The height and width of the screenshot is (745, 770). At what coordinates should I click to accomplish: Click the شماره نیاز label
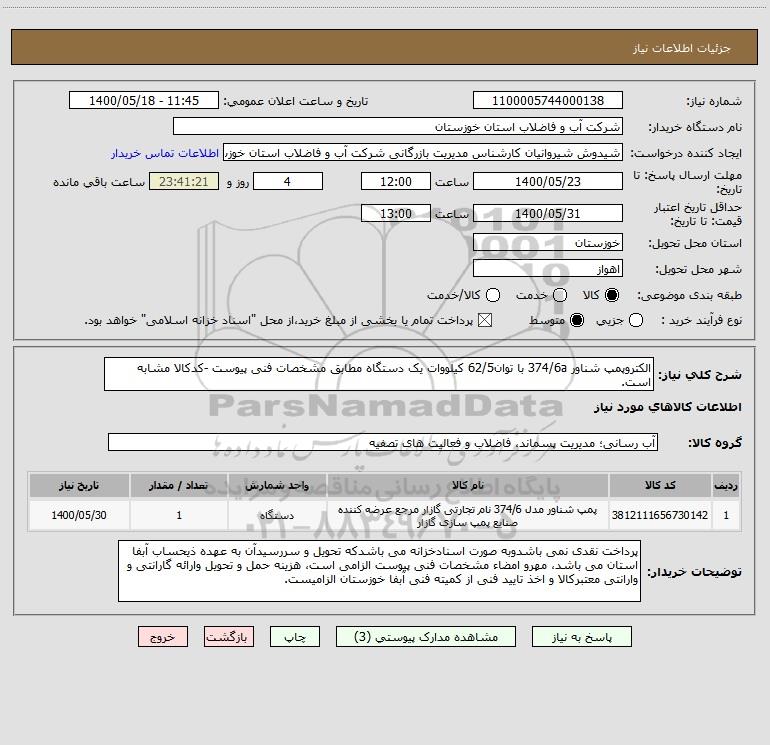click(714, 101)
